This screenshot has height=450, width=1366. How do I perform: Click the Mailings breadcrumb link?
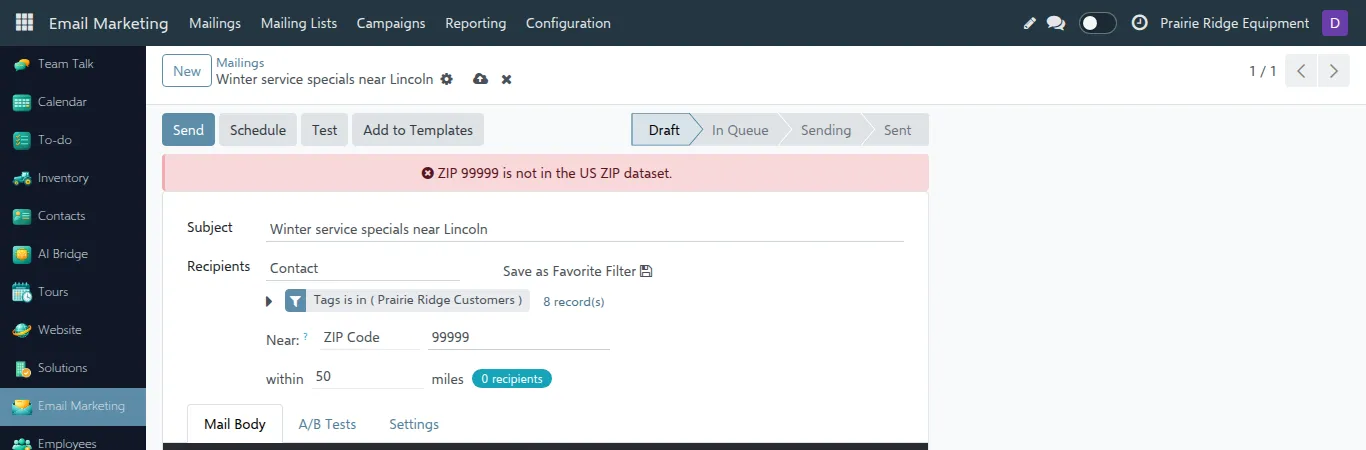[240, 63]
